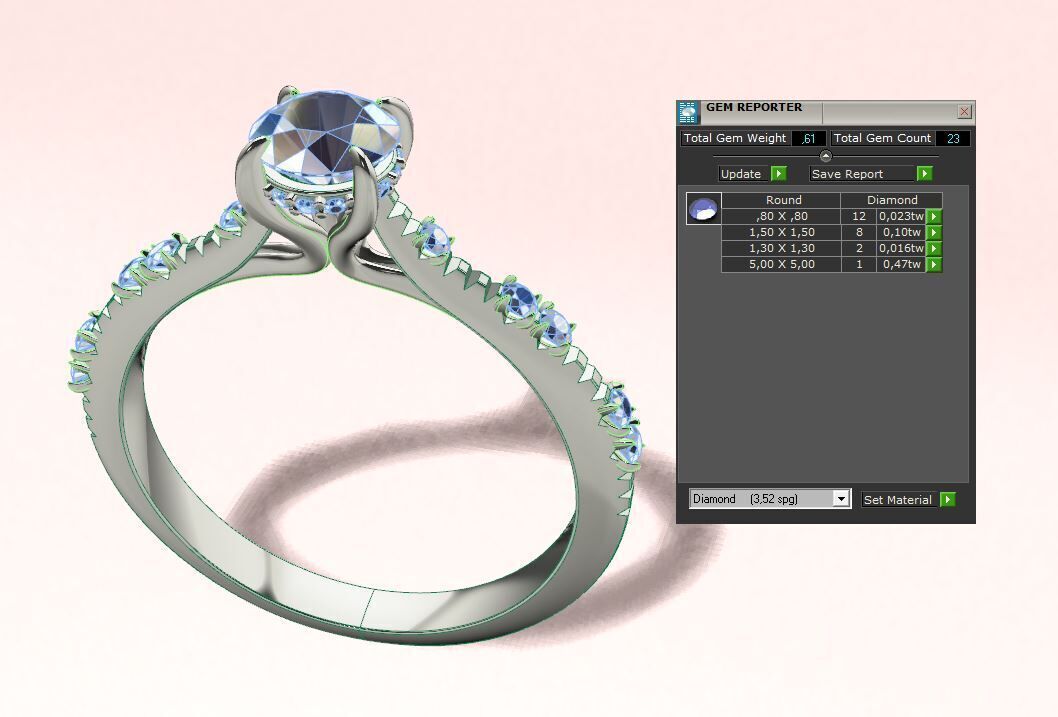
Task: Click the 0,023tw weight cell
Action: 901,217
